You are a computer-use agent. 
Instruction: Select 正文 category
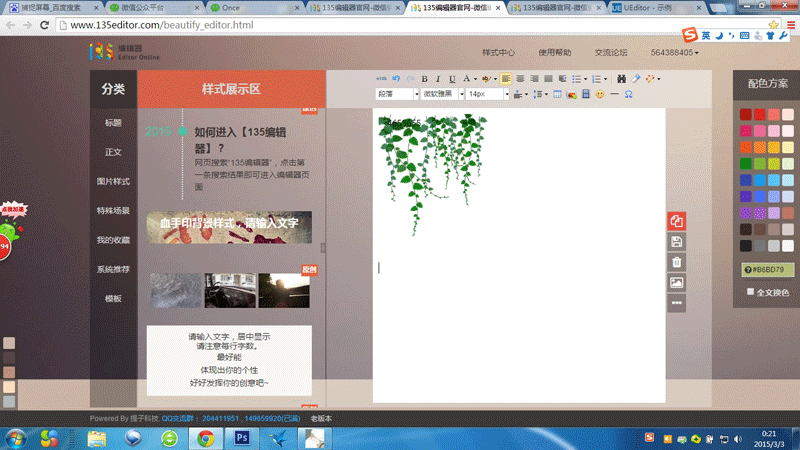point(113,152)
